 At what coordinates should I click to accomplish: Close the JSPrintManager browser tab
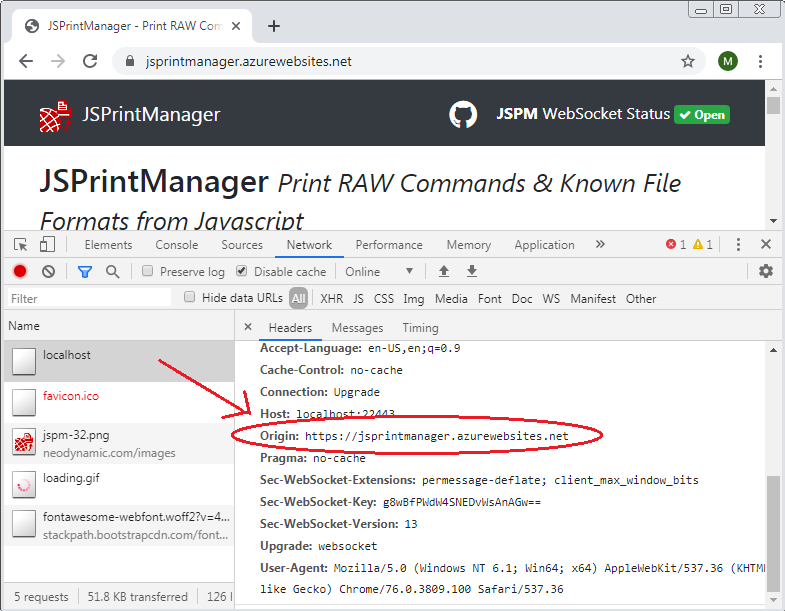pos(236,26)
